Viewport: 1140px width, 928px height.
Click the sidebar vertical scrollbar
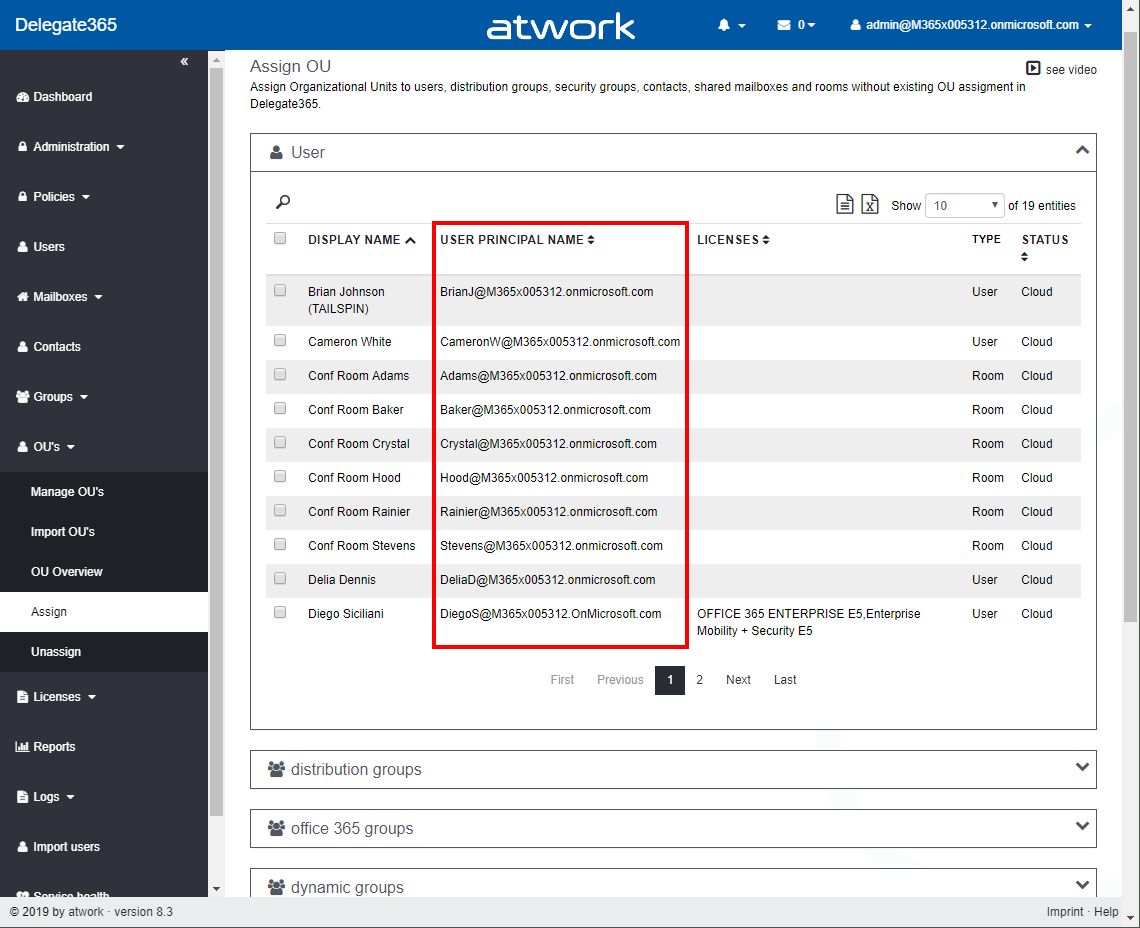216,440
